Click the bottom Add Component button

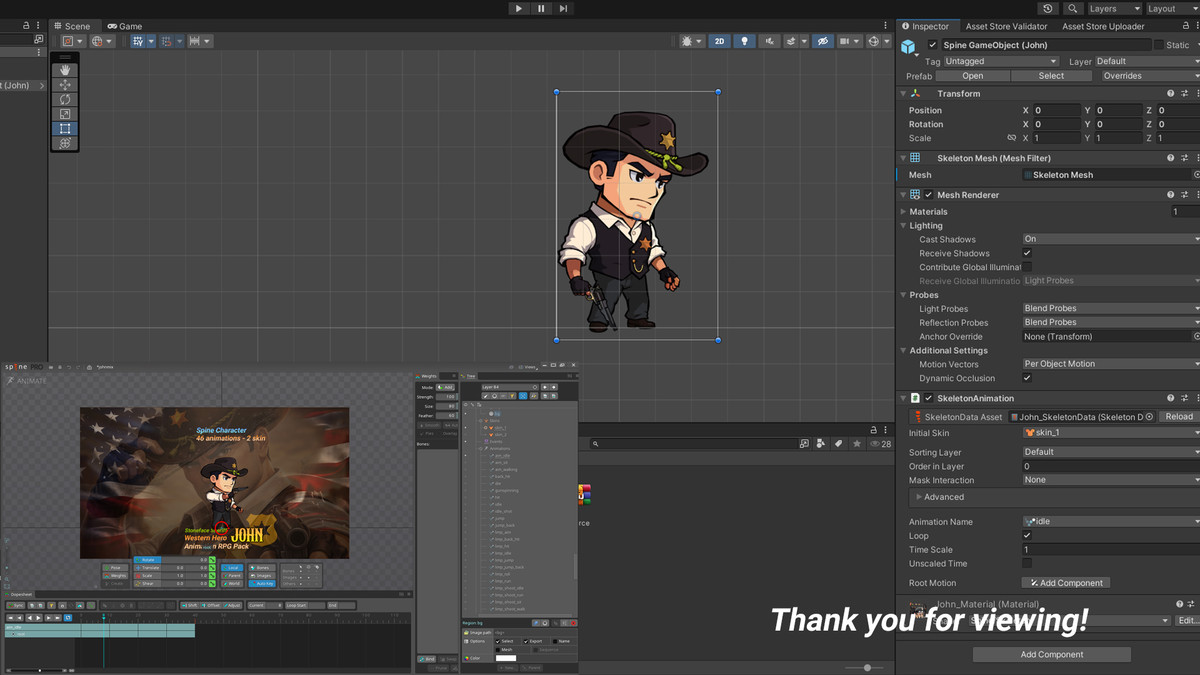pos(1051,654)
